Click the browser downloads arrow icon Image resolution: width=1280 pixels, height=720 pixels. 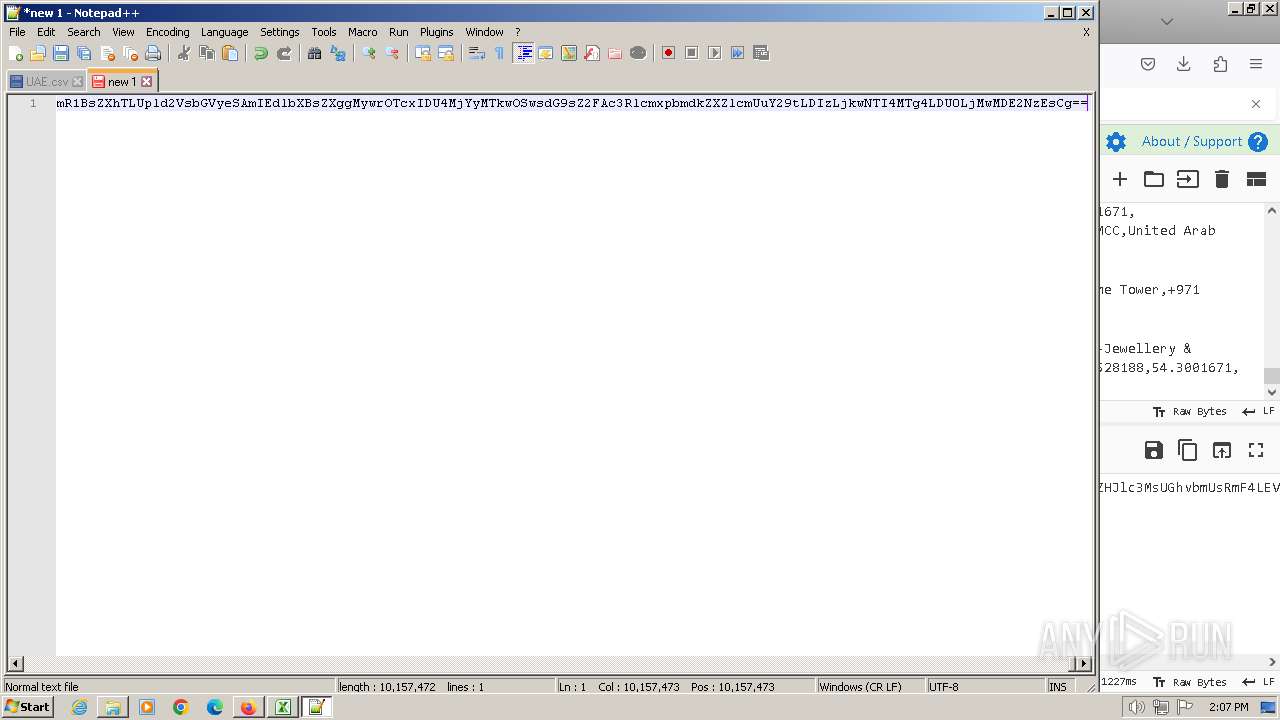click(1184, 64)
